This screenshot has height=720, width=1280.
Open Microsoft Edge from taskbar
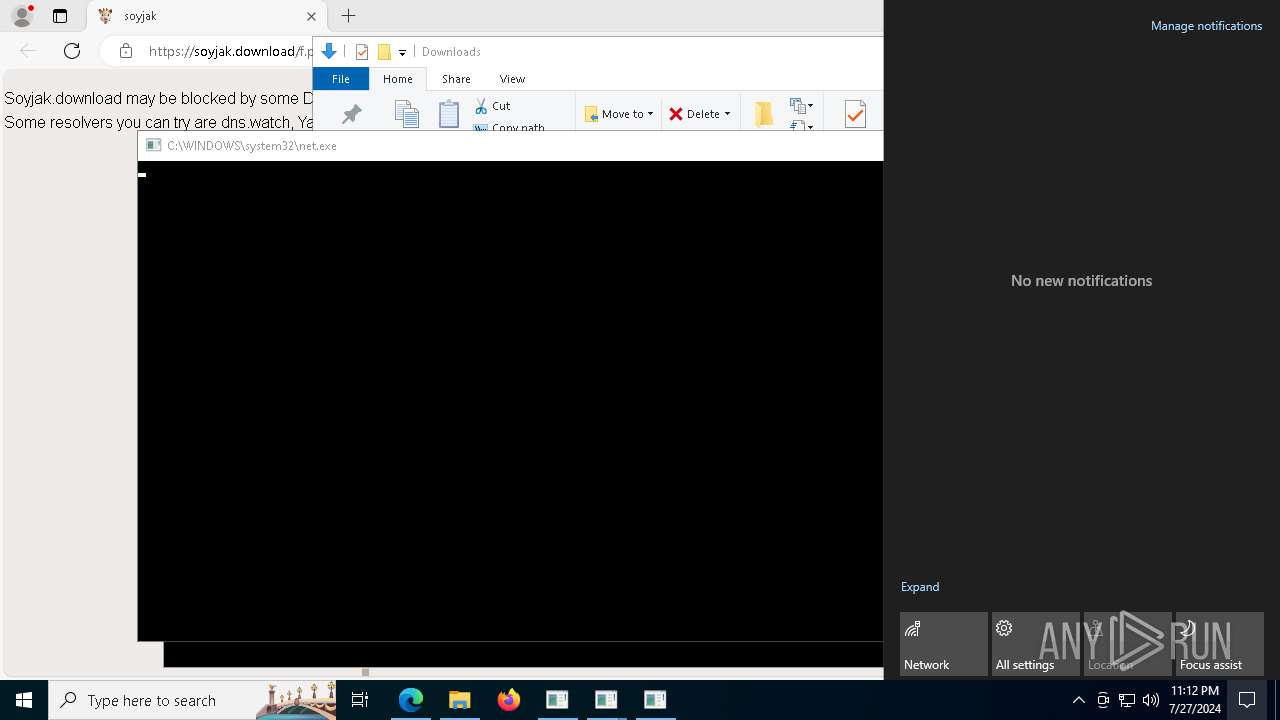[x=411, y=700]
